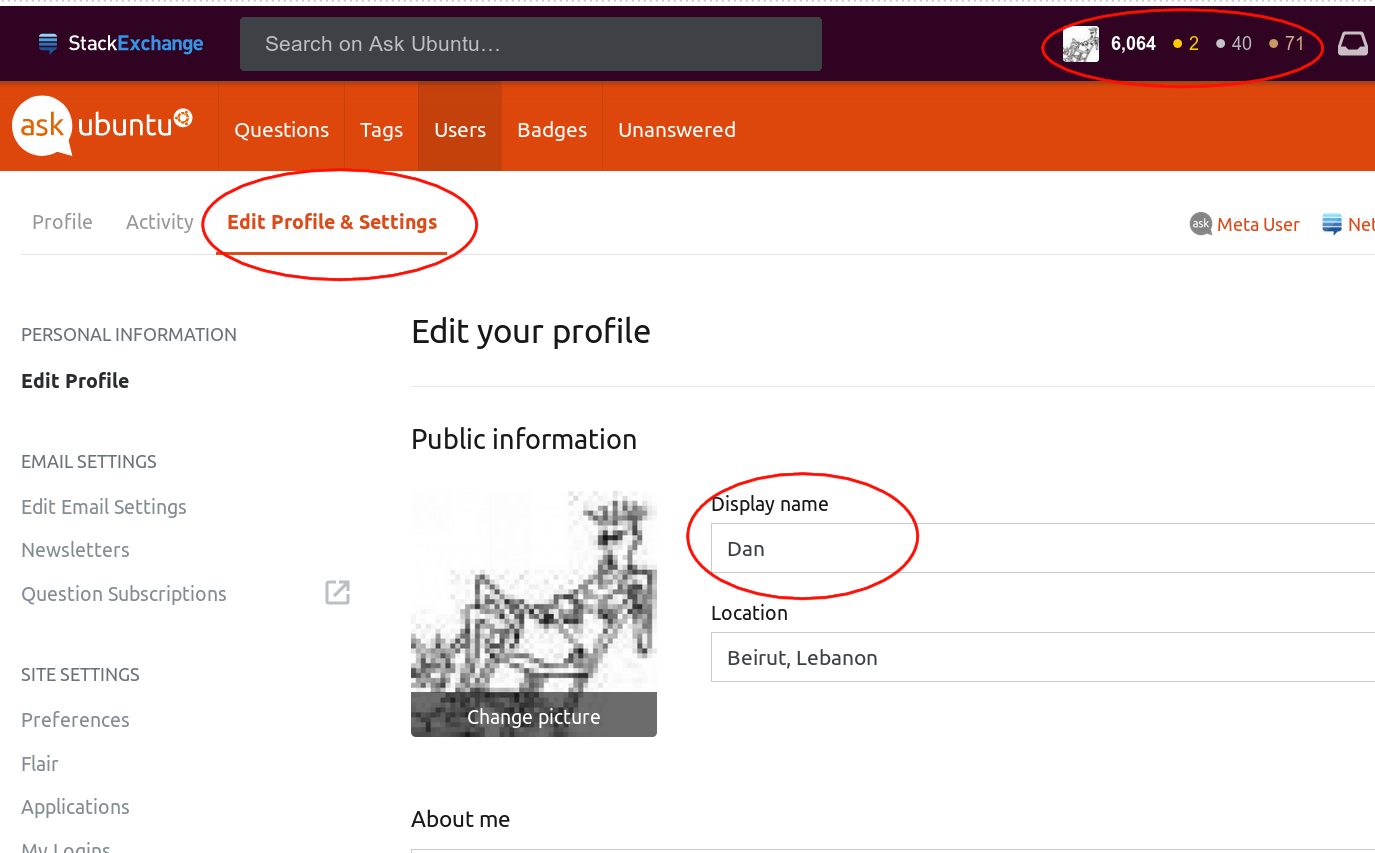Click the silver badge count 40

1234,44
